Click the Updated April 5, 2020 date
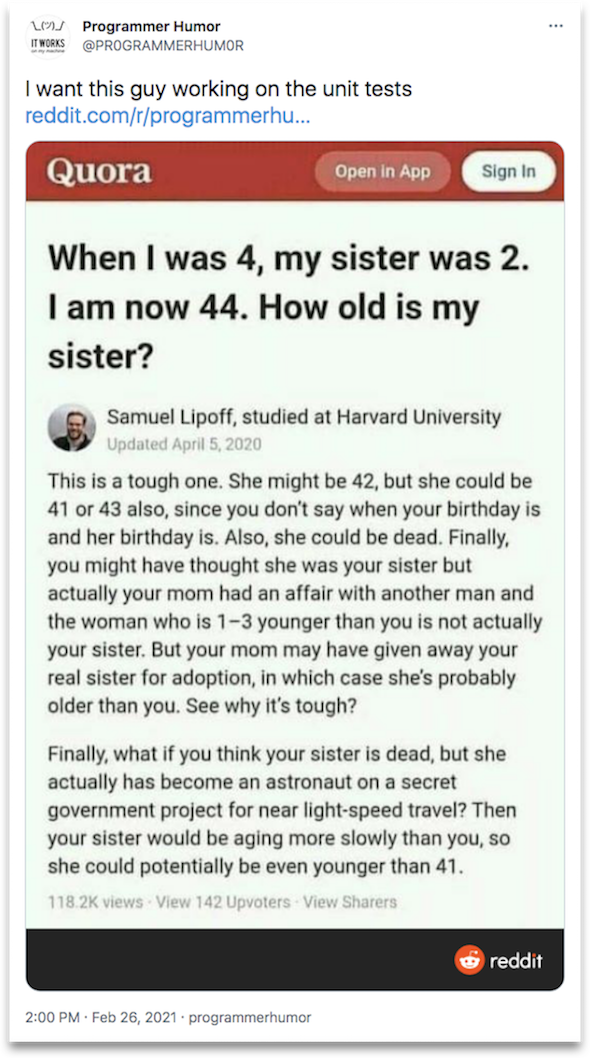Viewport: 590px width, 1058px height. pyautogui.click(x=184, y=444)
